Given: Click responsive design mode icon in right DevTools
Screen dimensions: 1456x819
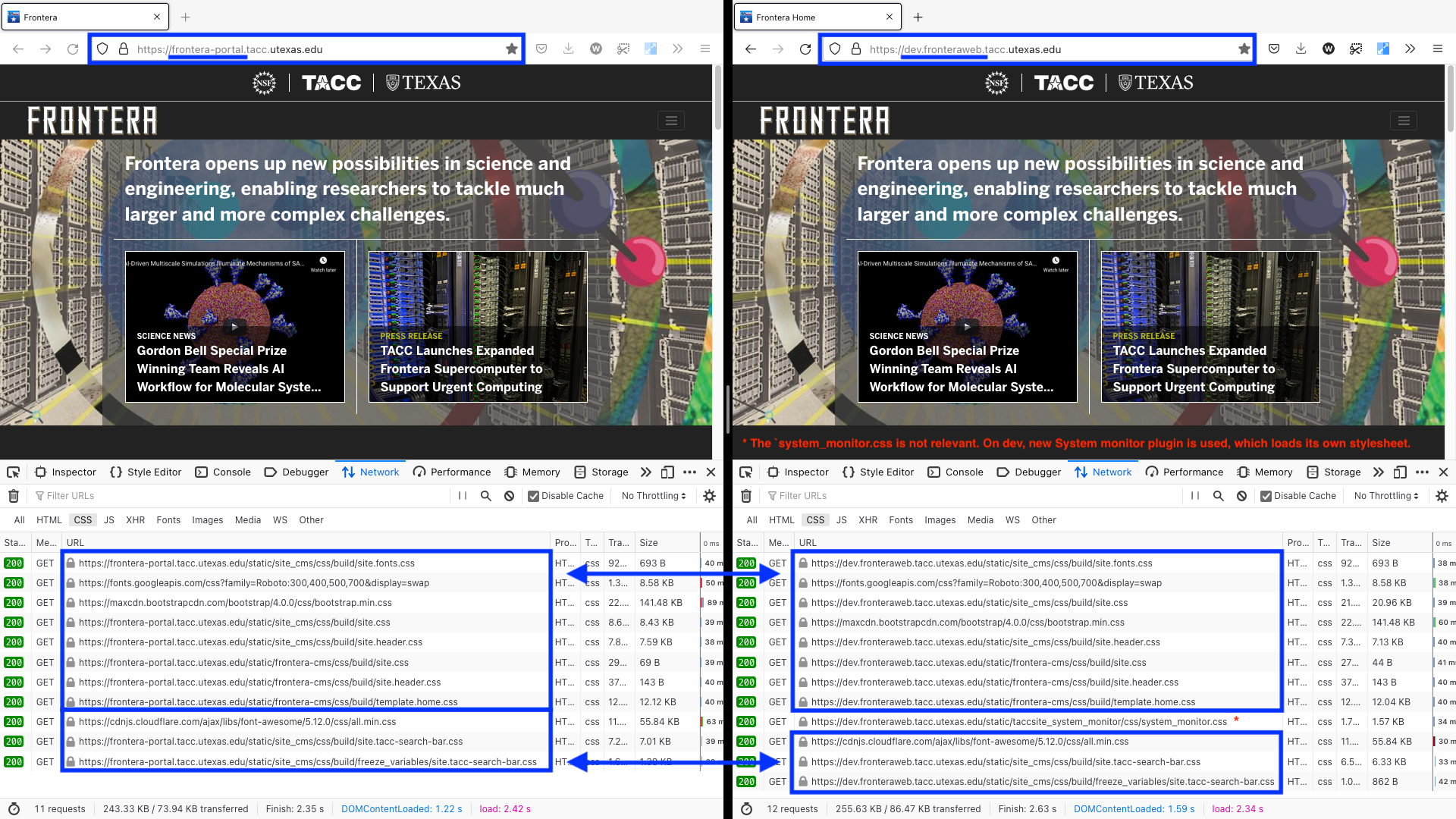Looking at the screenshot, I should pos(1400,472).
